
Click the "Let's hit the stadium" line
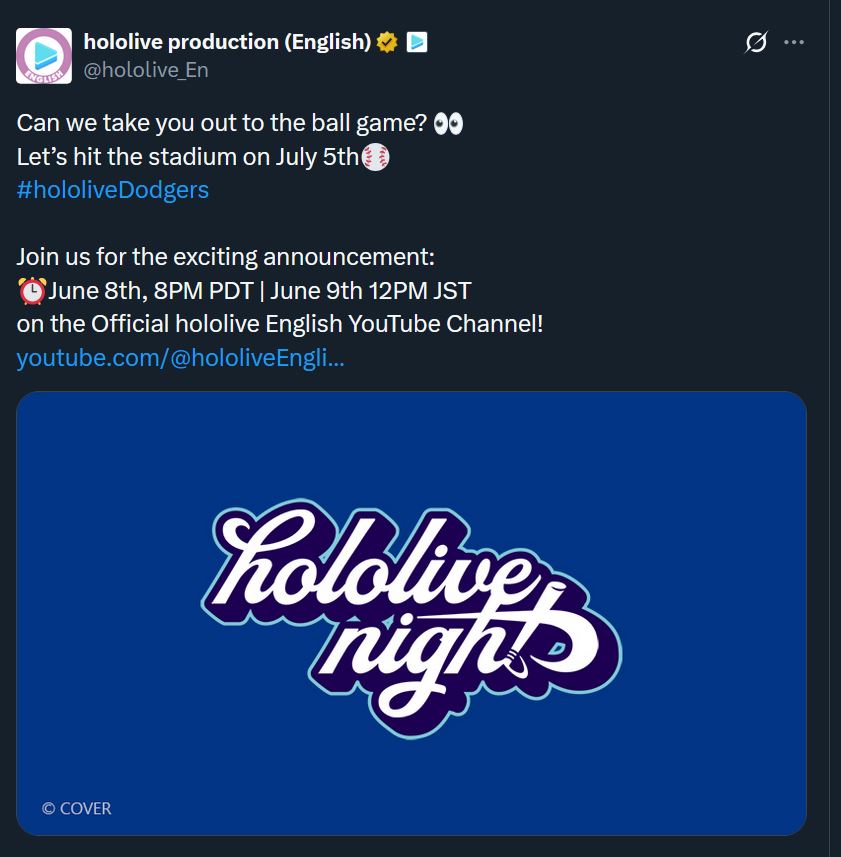pyautogui.click(x=187, y=157)
